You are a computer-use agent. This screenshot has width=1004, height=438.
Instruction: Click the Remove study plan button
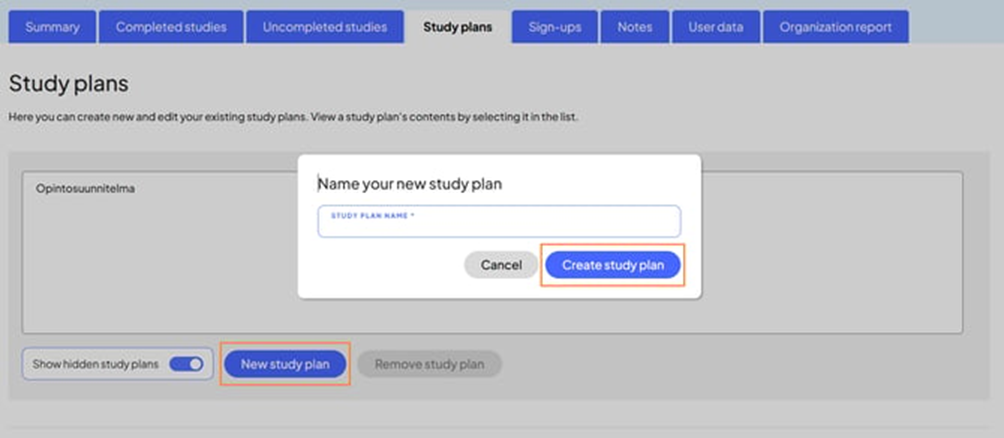pos(429,365)
